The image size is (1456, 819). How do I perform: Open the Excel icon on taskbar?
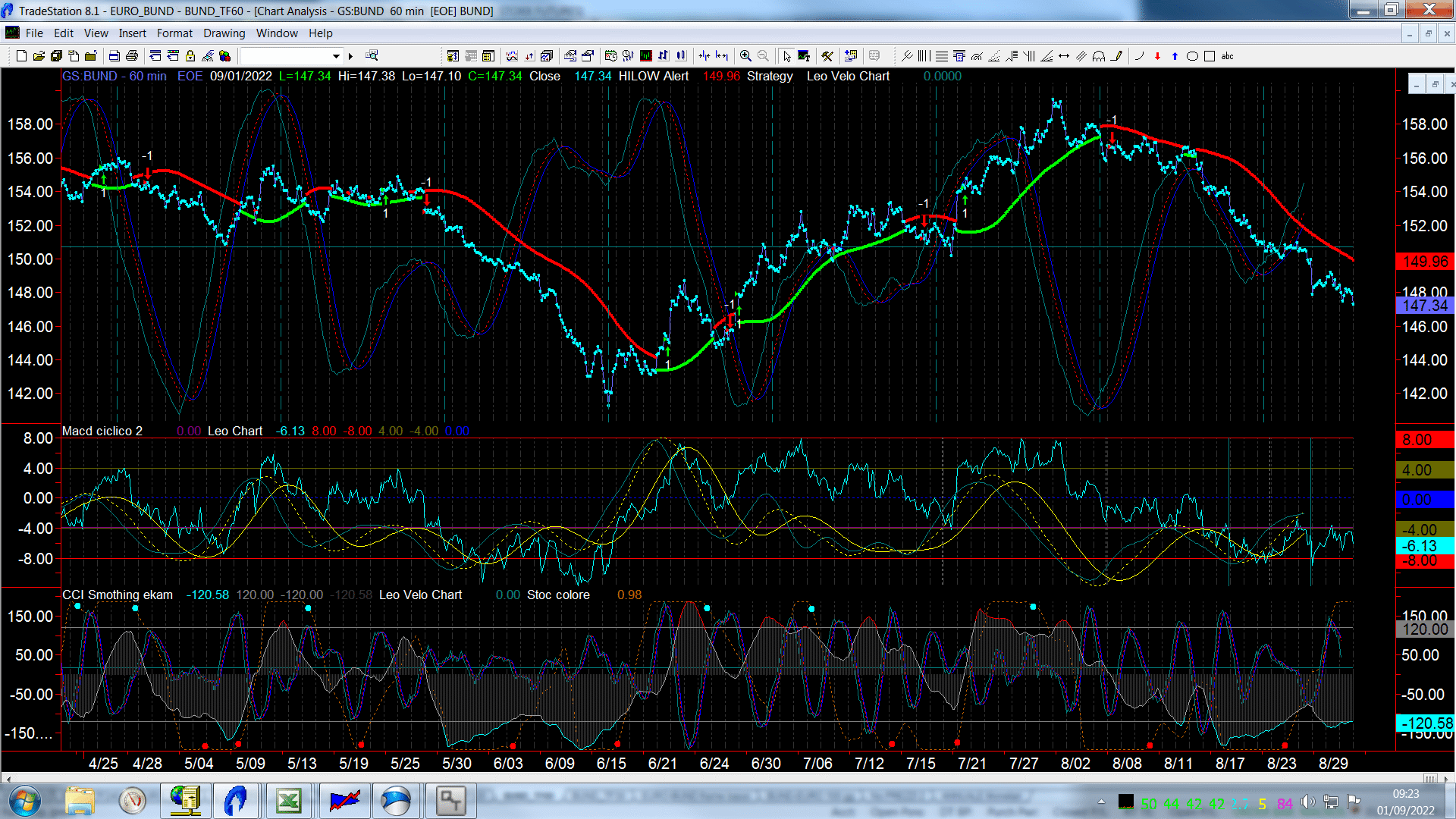pyautogui.click(x=289, y=801)
